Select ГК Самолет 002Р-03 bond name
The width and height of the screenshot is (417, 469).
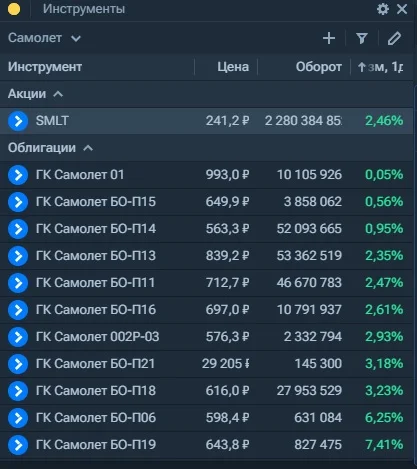click(x=98, y=337)
